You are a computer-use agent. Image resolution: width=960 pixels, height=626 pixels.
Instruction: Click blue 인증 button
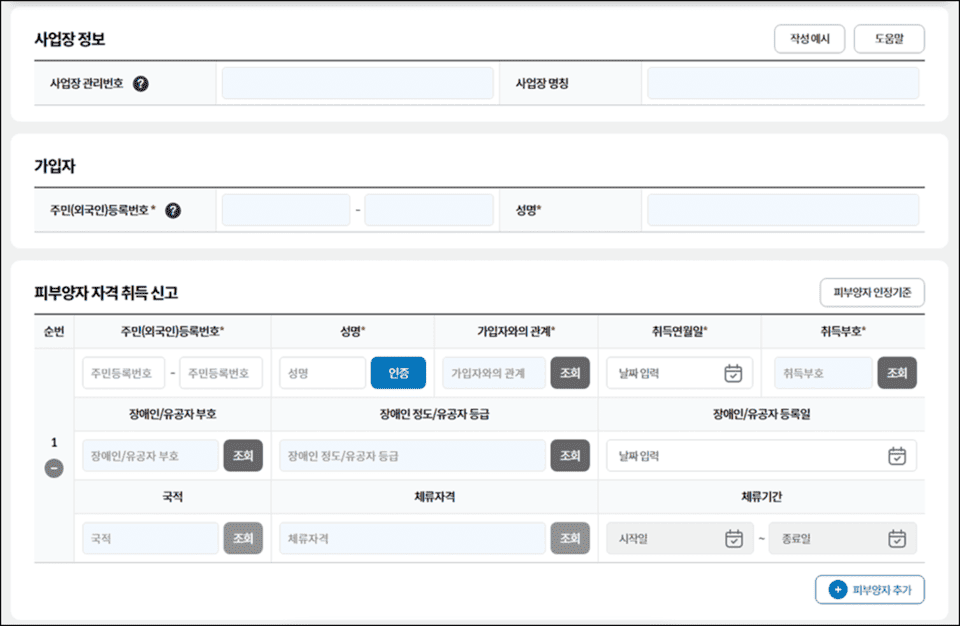(398, 373)
